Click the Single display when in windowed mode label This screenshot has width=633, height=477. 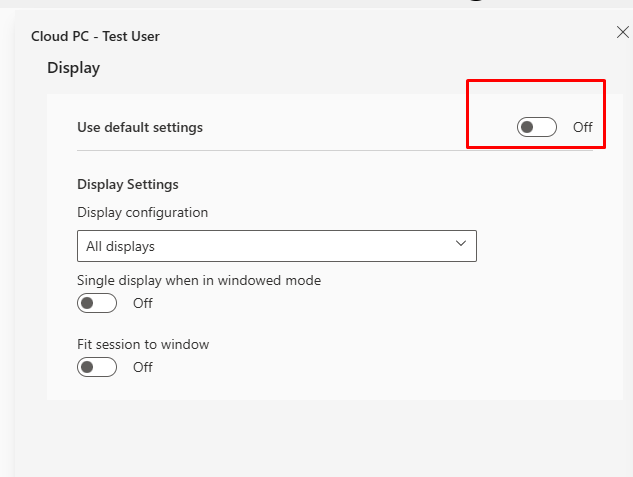(x=199, y=281)
